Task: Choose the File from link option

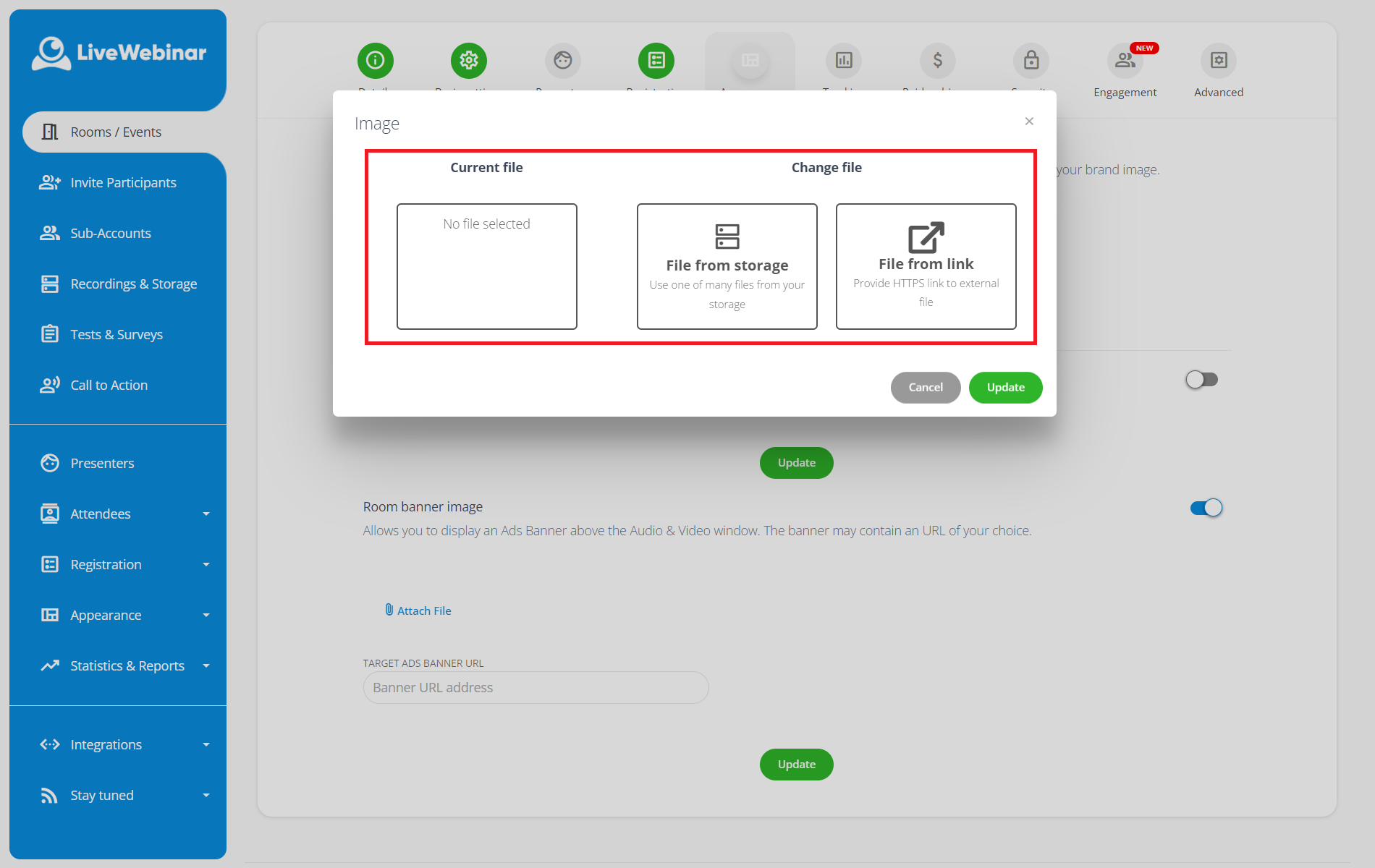Action: coord(926,266)
